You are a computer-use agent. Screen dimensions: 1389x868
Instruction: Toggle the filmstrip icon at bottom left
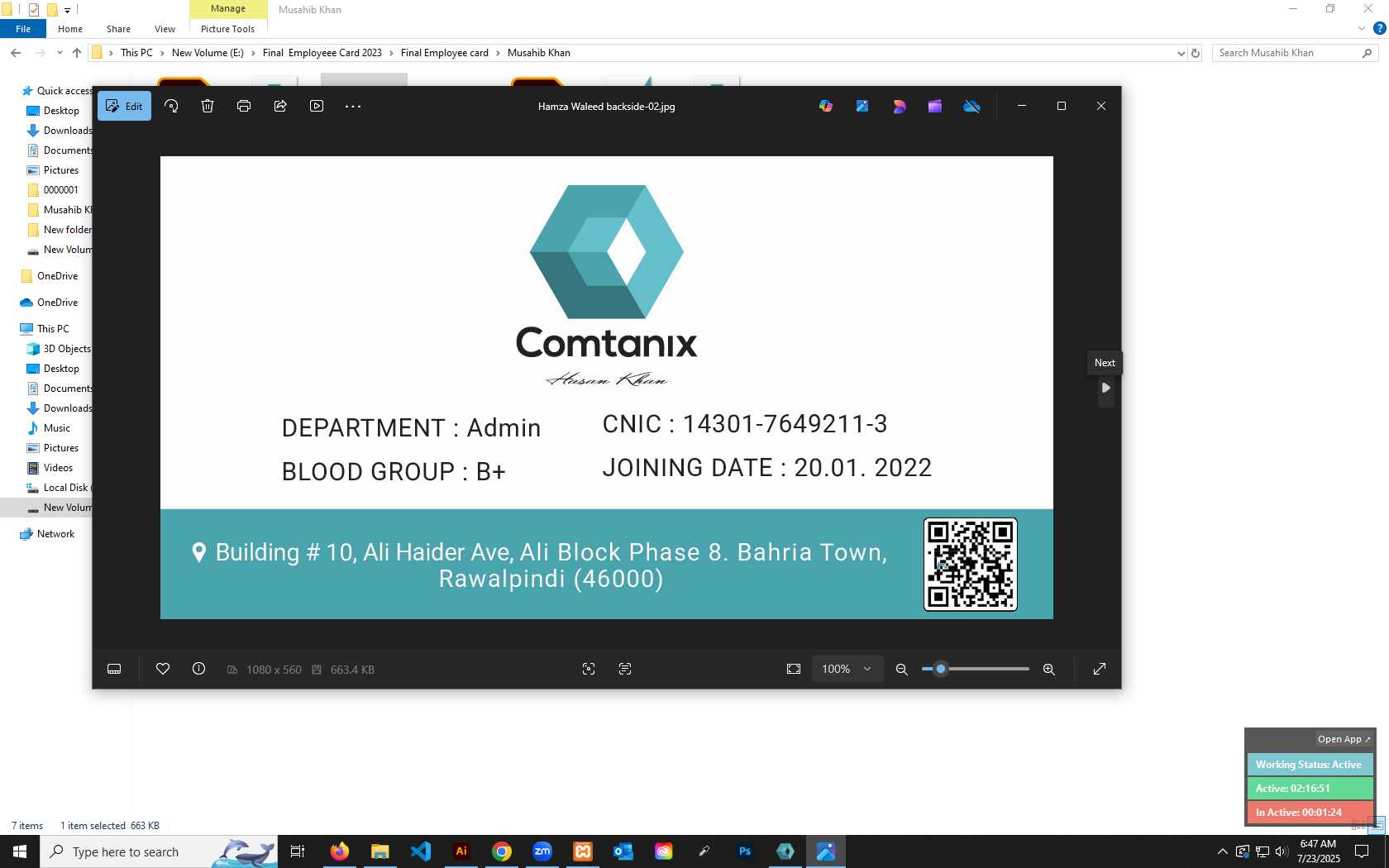click(114, 669)
